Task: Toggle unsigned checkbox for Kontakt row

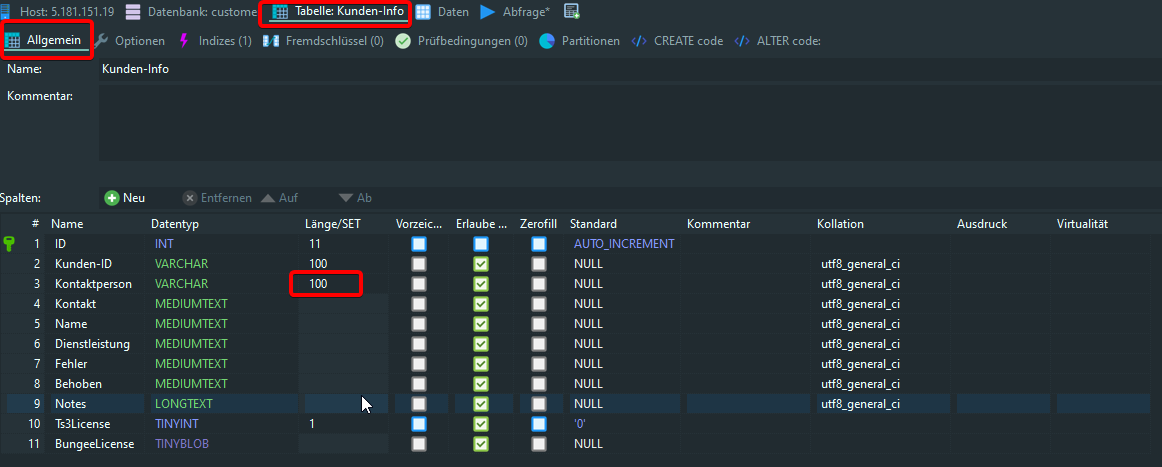Action: click(x=419, y=304)
